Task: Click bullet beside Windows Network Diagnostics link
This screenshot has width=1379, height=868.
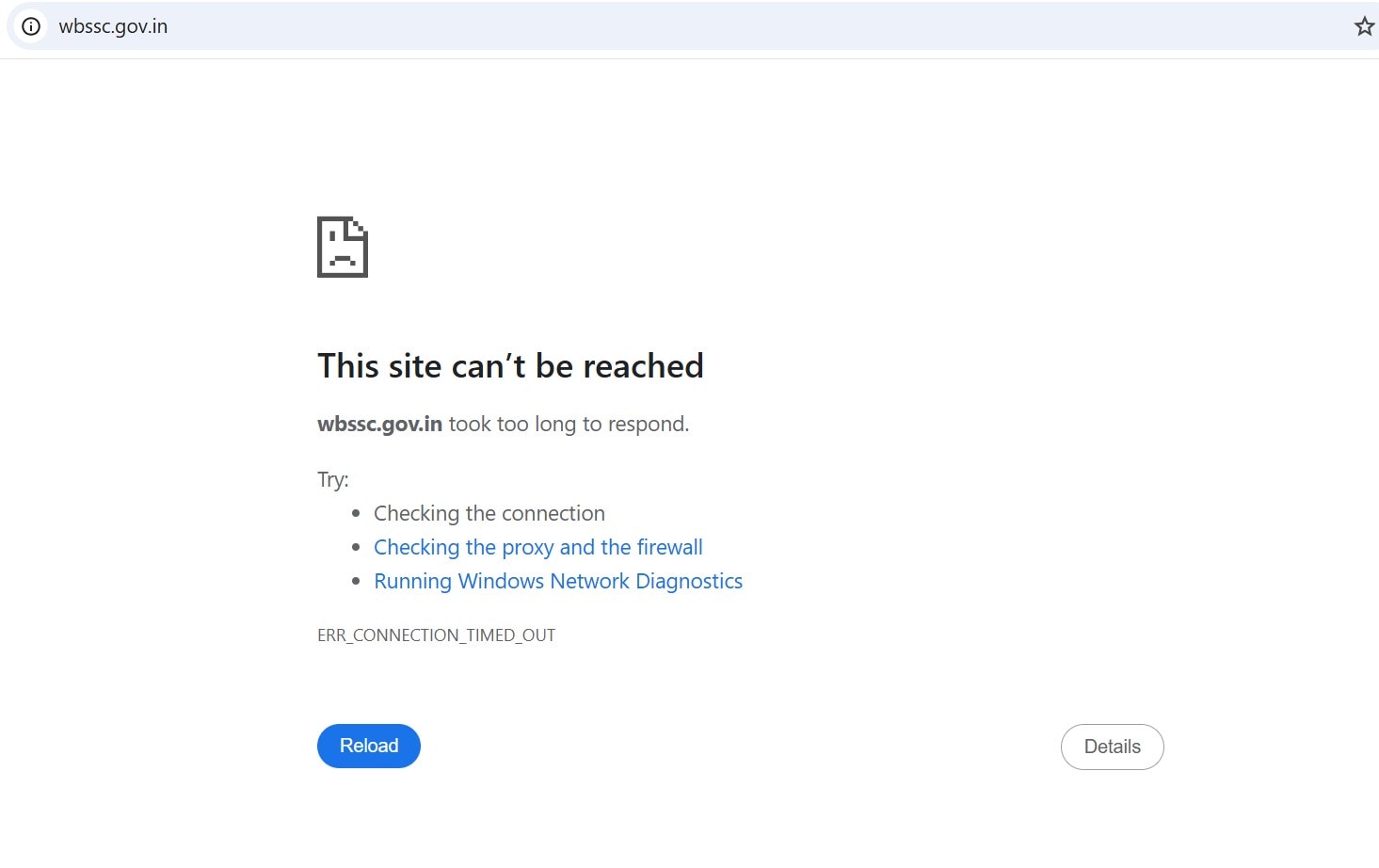Action: [x=356, y=581]
